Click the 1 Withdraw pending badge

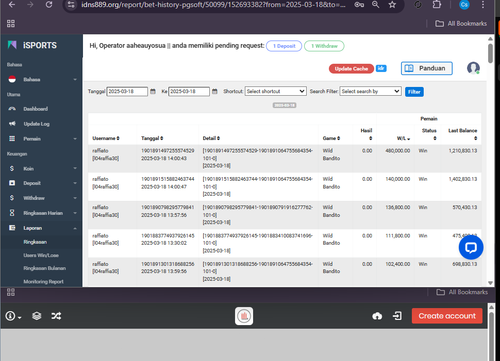(324, 46)
